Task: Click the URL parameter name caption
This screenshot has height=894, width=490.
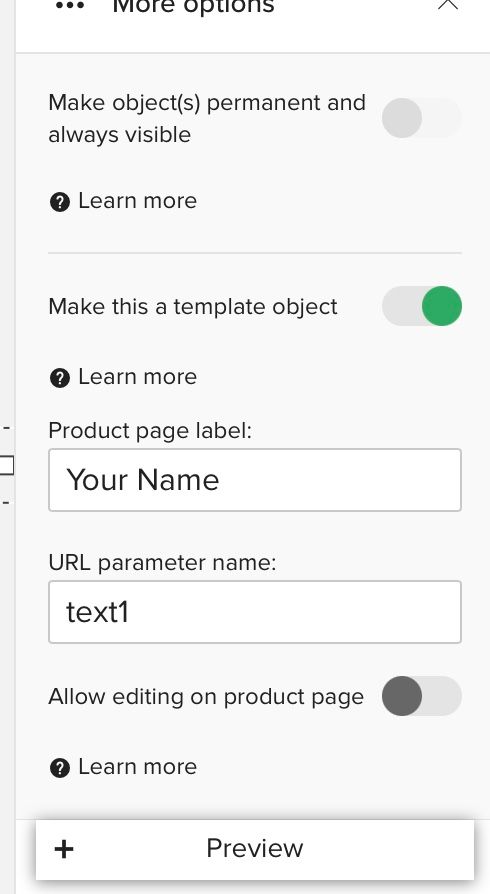Action: [x=162, y=563]
